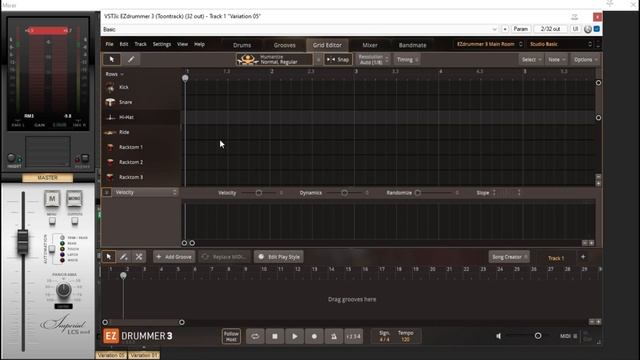Switch to the Bandmate tab

(x=412, y=45)
